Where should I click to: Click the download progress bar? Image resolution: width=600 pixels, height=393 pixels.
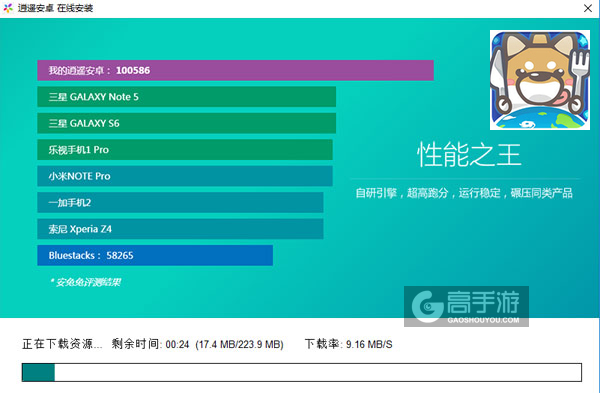[302, 372]
